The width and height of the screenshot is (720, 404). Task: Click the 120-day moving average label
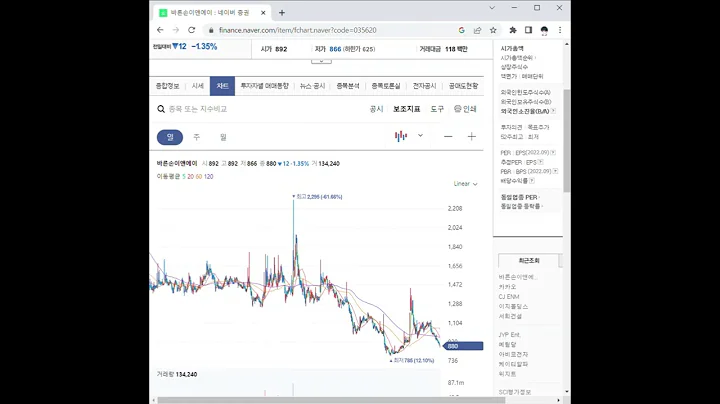pyautogui.click(x=208, y=176)
